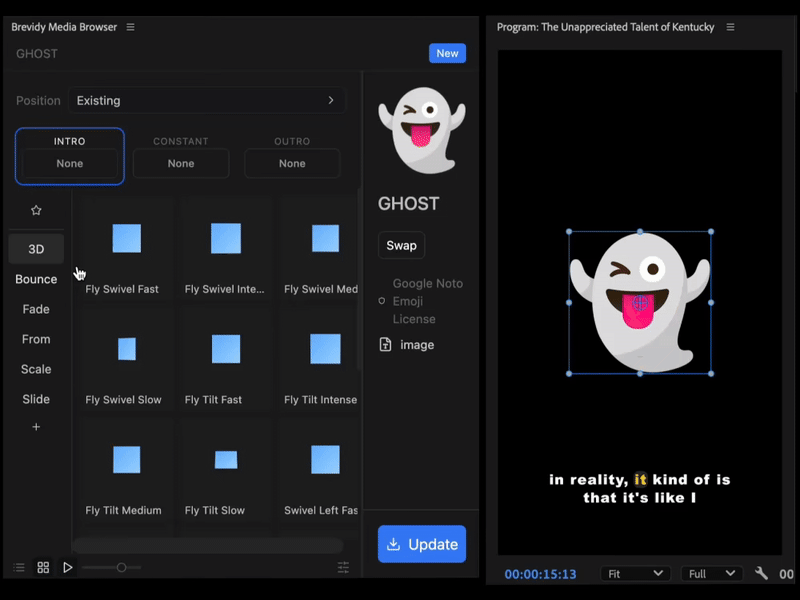This screenshot has width=800, height=600.
Task: Select the Fly Tilt Slow preset
Action: click(226, 470)
